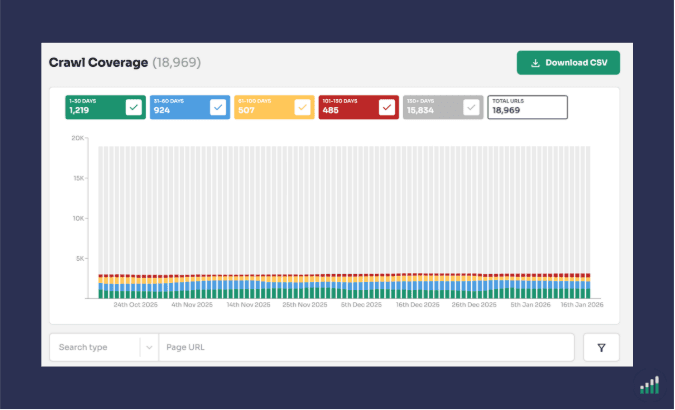Select the Total URLs summary card

tap(527, 108)
